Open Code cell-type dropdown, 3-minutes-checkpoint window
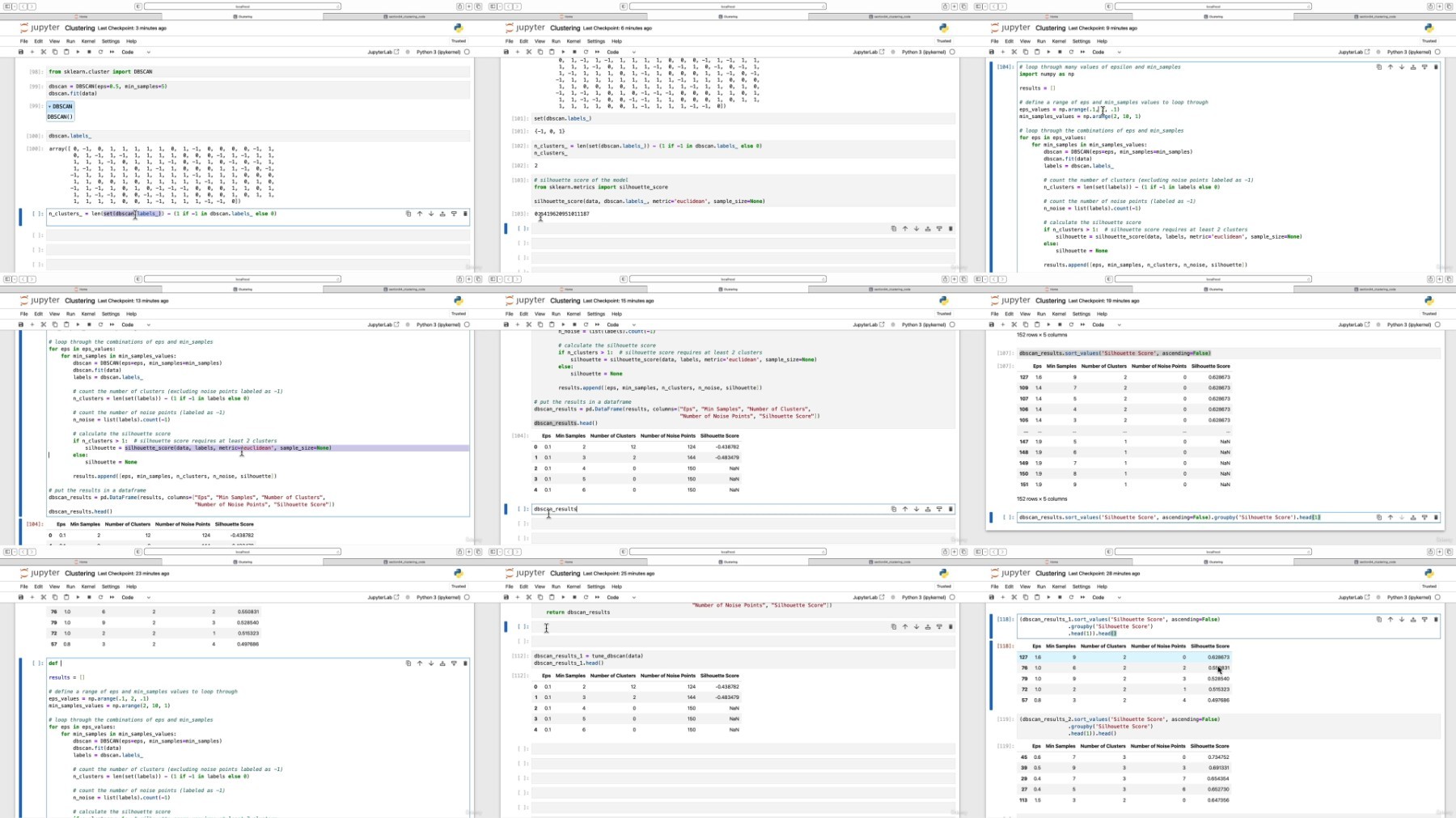This screenshot has height=818, width=1456. 136,52
